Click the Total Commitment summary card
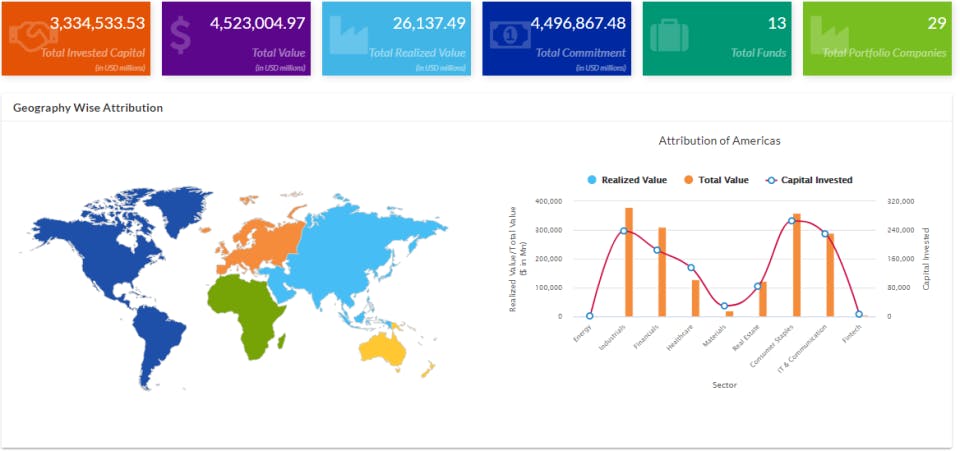Viewport: 960px width, 451px height. click(557, 39)
